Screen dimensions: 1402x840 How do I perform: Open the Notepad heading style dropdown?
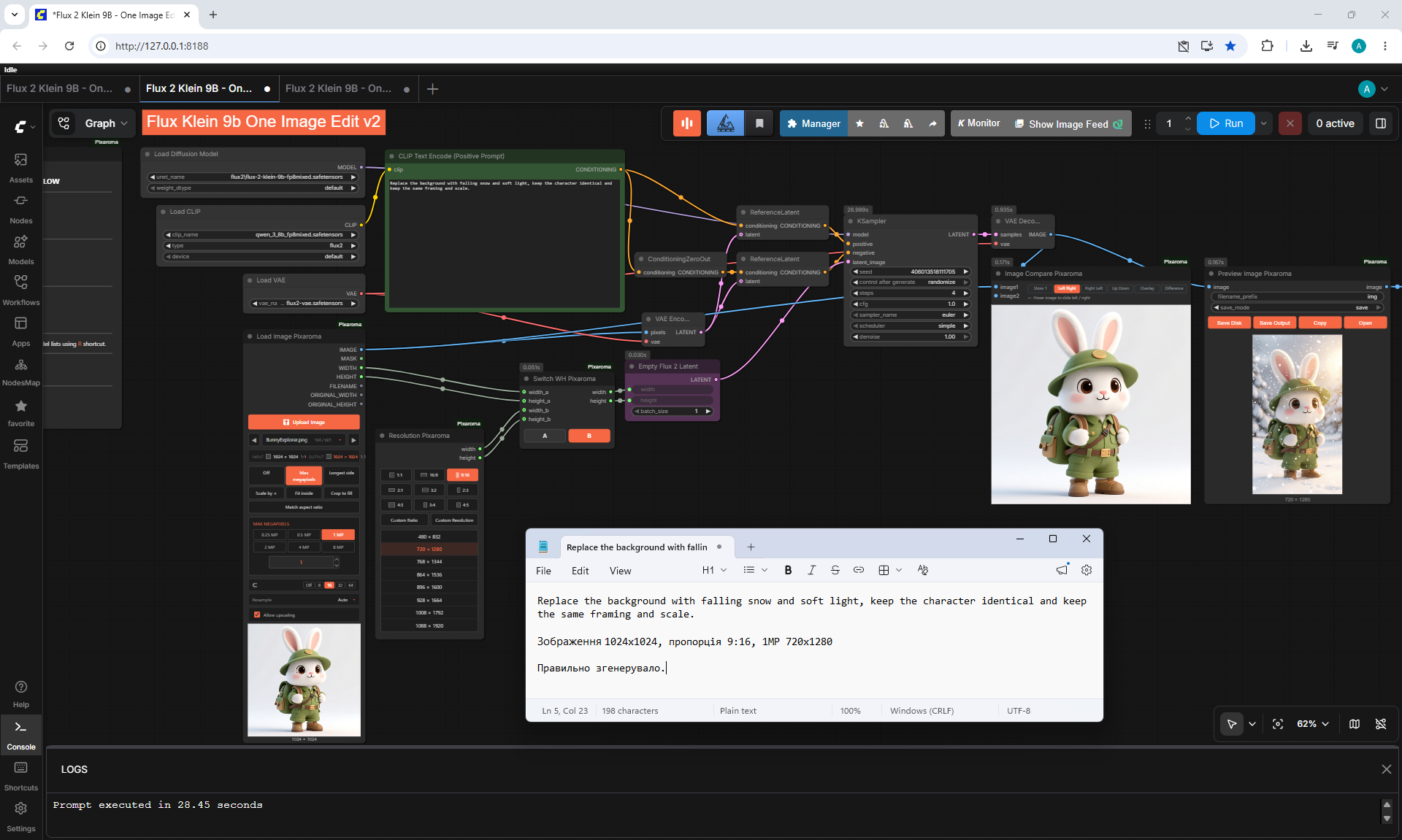714,570
